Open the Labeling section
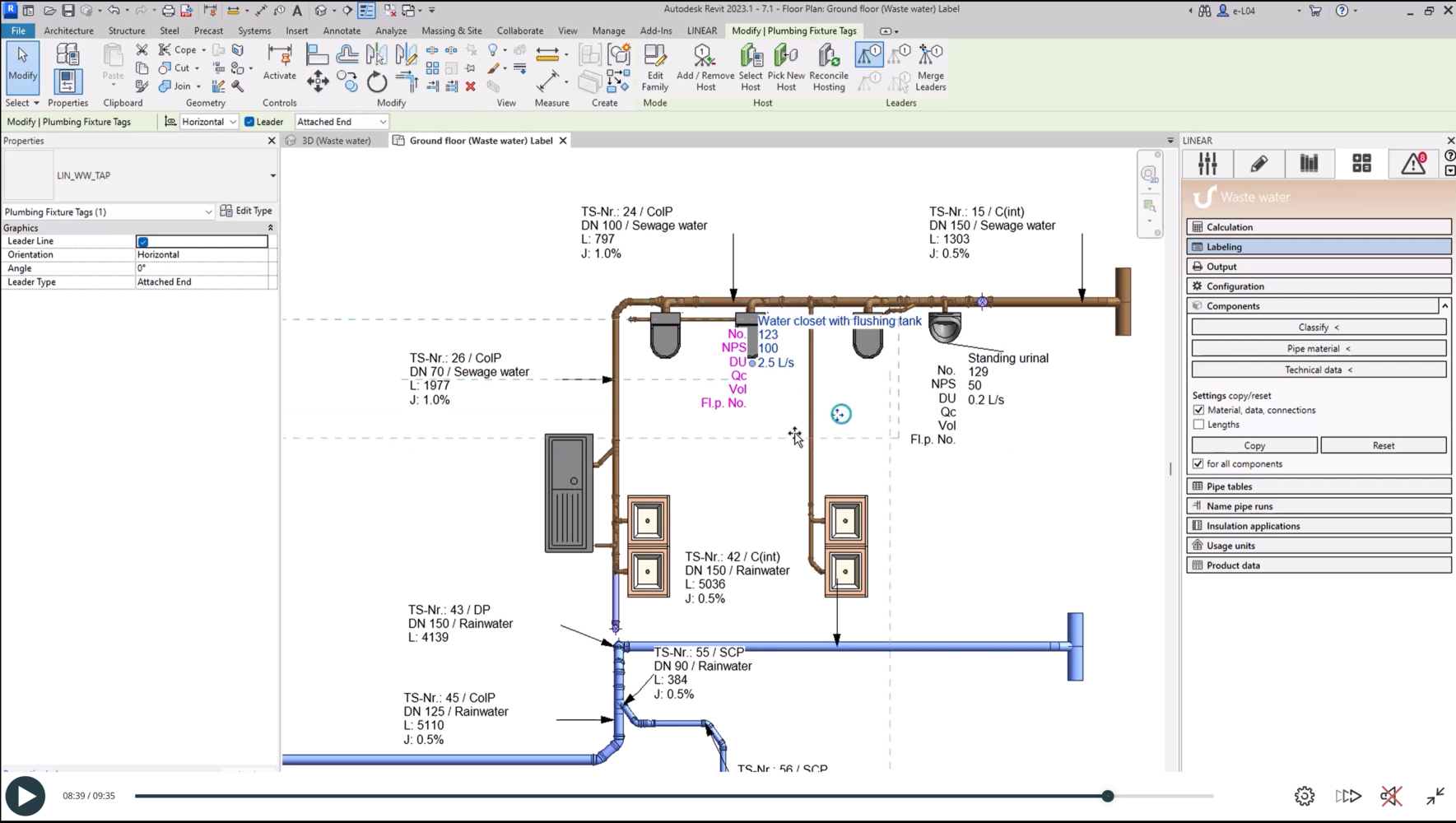This screenshot has height=823, width=1456. (1319, 247)
